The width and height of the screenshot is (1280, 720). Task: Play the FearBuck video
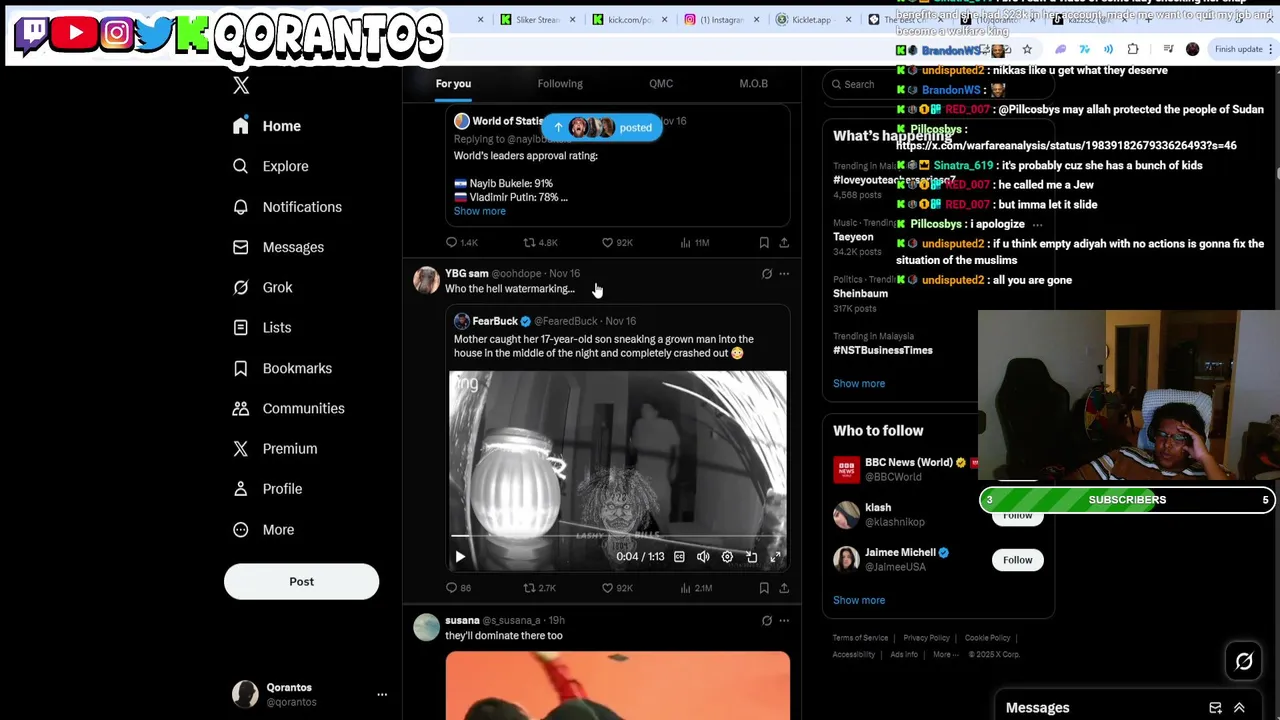point(460,557)
